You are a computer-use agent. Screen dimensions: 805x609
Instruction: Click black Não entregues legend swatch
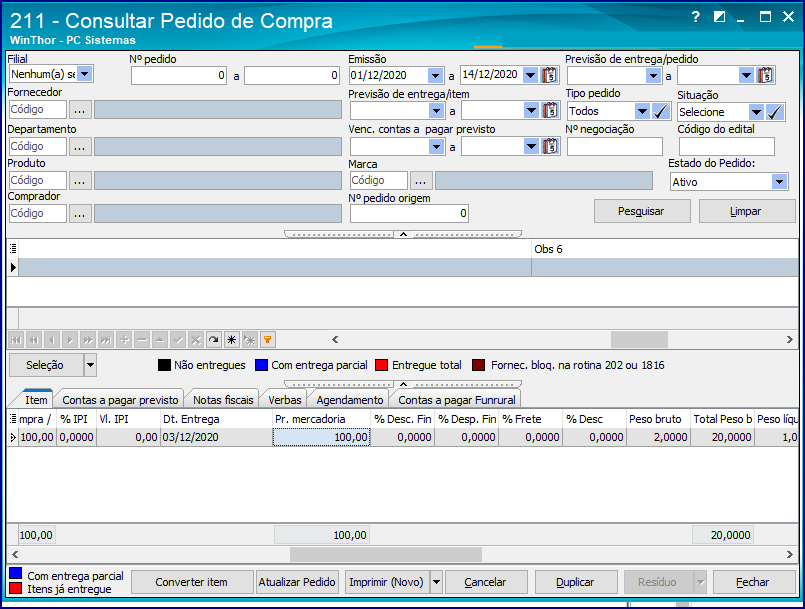point(164,365)
